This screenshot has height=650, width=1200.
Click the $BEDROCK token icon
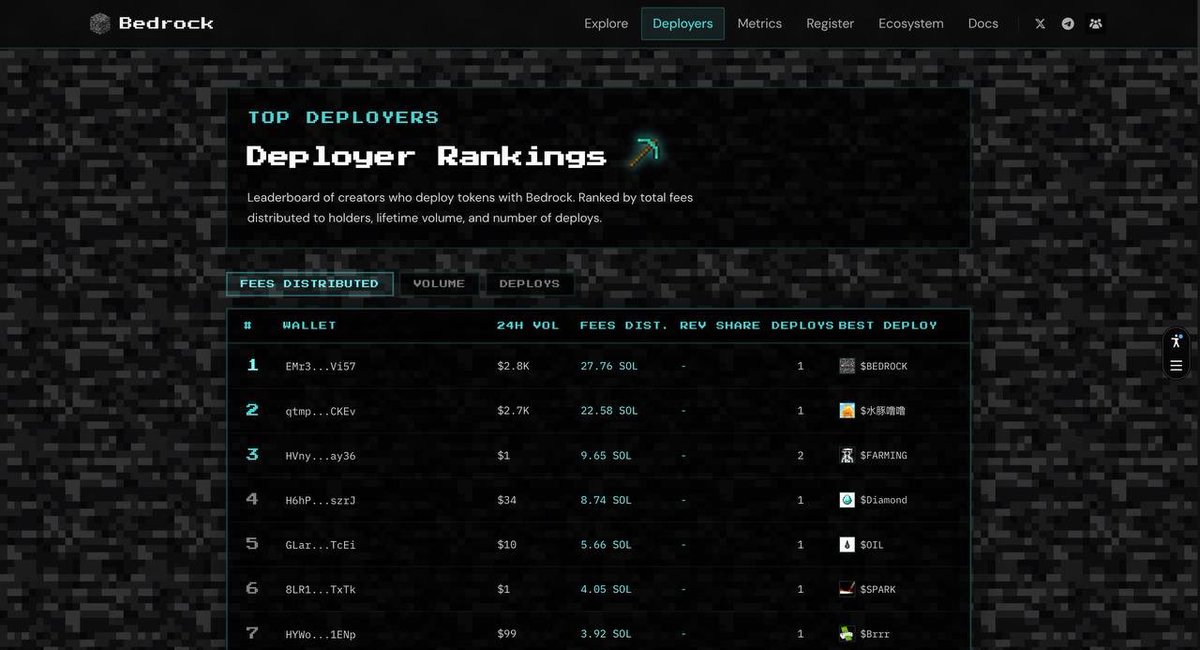[847, 366]
